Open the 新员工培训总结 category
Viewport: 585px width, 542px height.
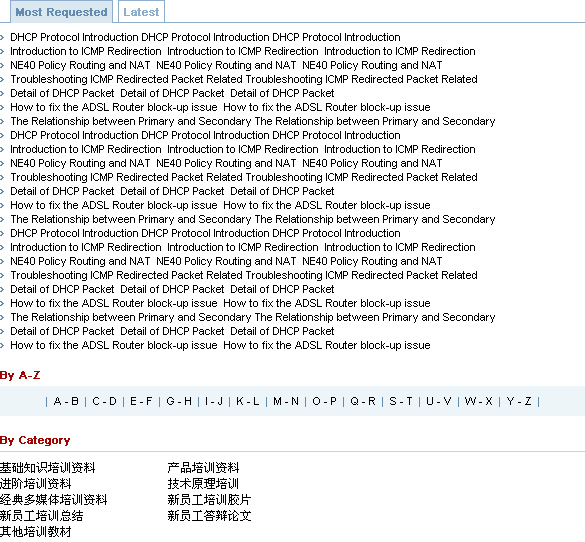41,516
